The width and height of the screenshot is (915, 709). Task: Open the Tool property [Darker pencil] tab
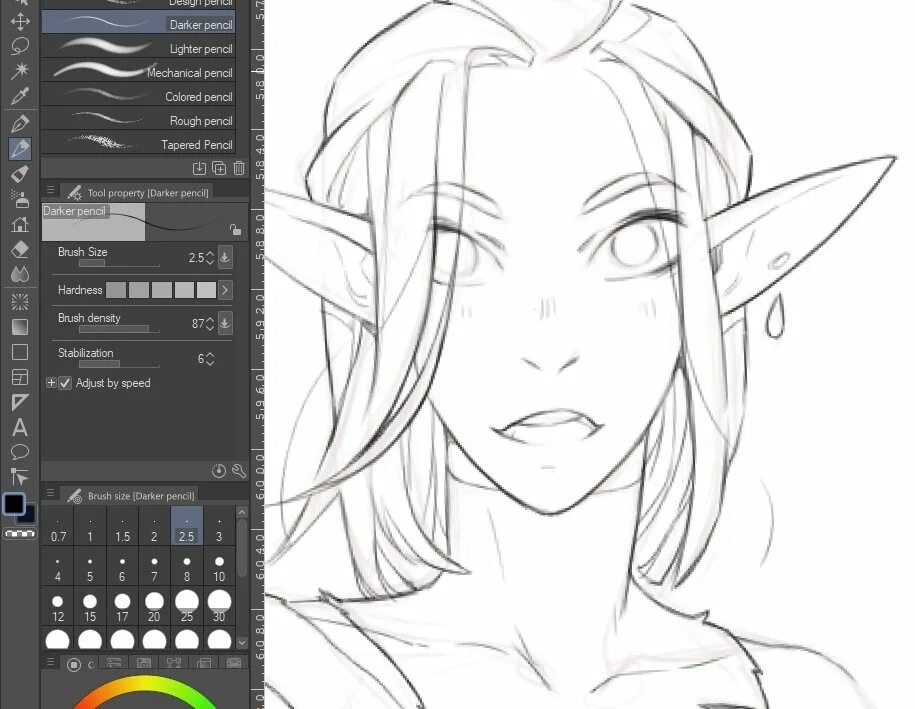click(137, 193)
